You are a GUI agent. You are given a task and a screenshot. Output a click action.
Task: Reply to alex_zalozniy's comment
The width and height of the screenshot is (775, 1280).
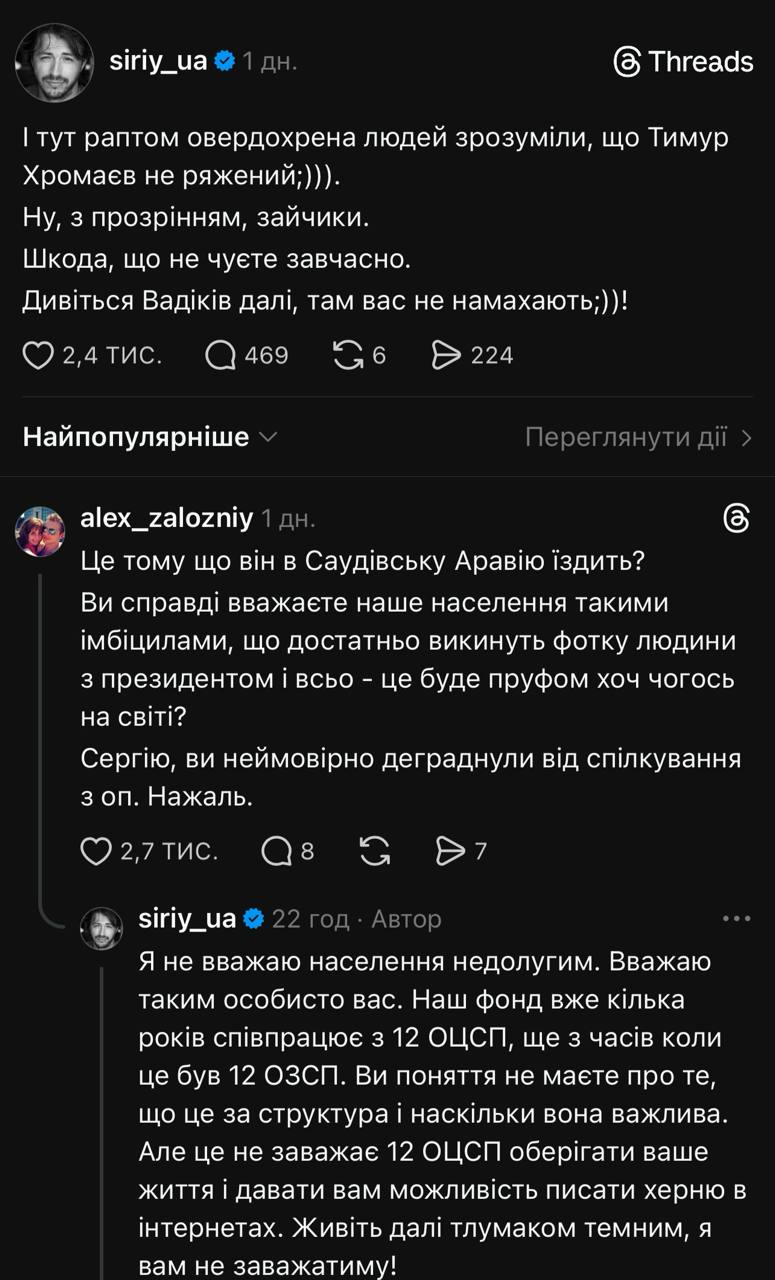coord(275,851)
